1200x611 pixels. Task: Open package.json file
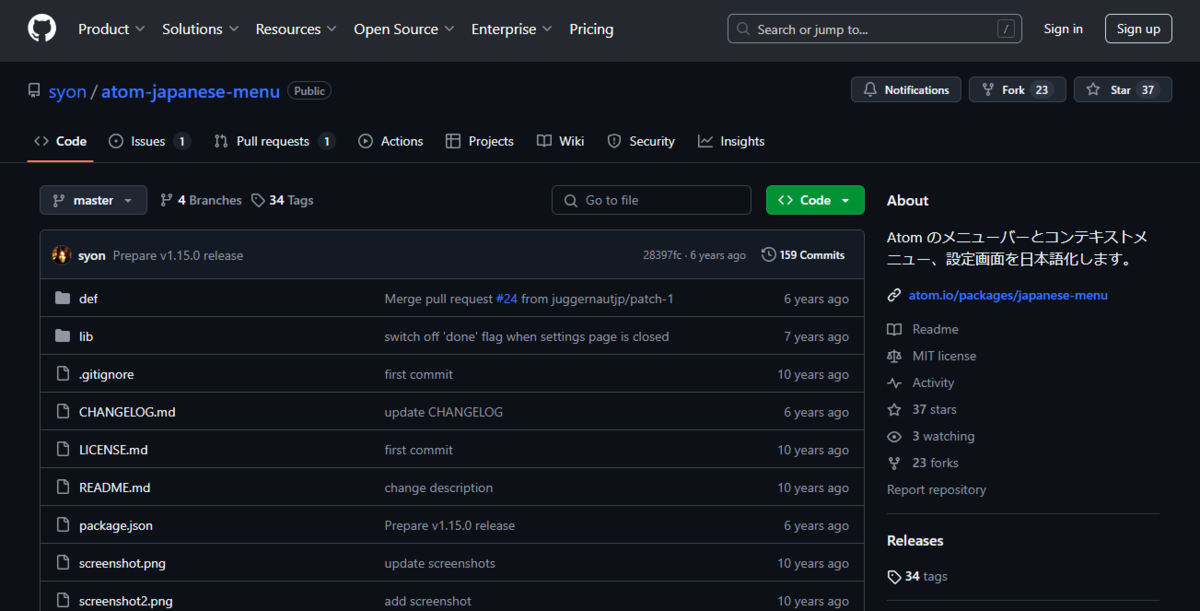116,526
